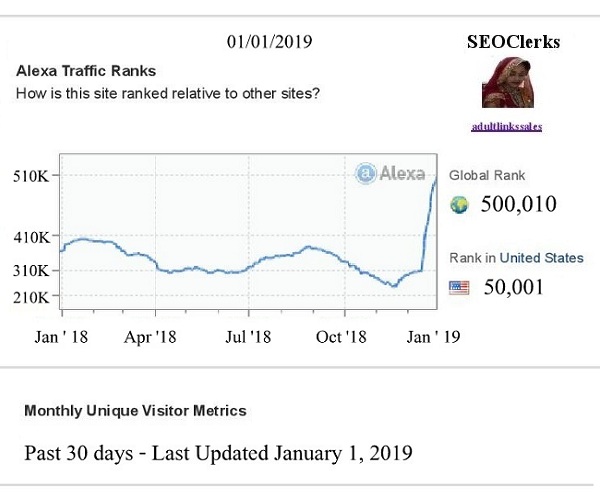Click the Alexa Traffic Ranks heading
The width and height of the screenshot is (600, 500).
coord(86,72)
